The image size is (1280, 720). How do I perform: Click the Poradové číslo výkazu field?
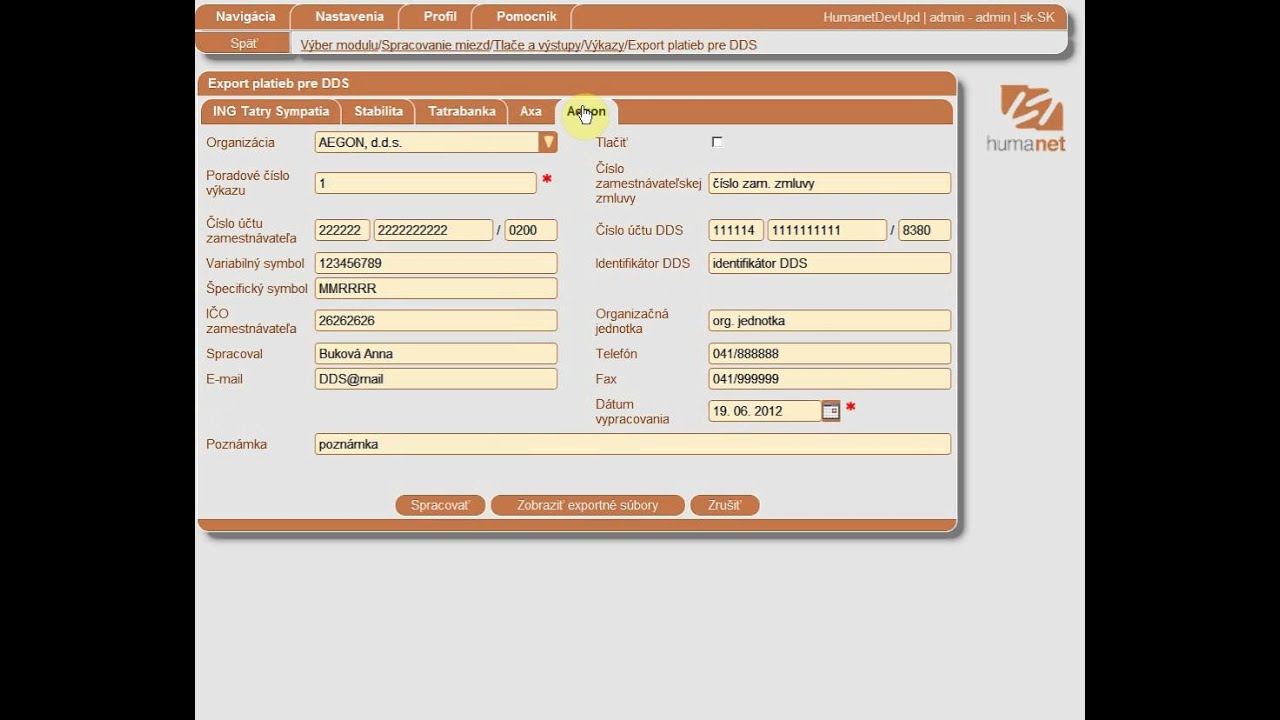pos(426,183)
